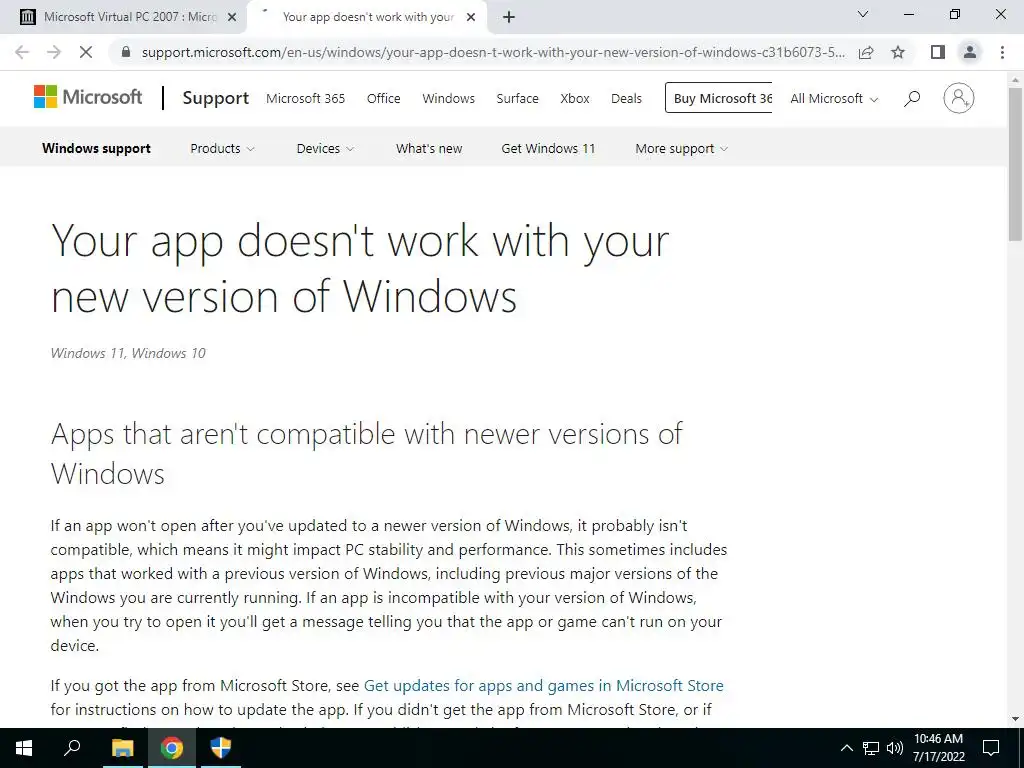Expand the Products dropdown

click(x=222, y=148)
